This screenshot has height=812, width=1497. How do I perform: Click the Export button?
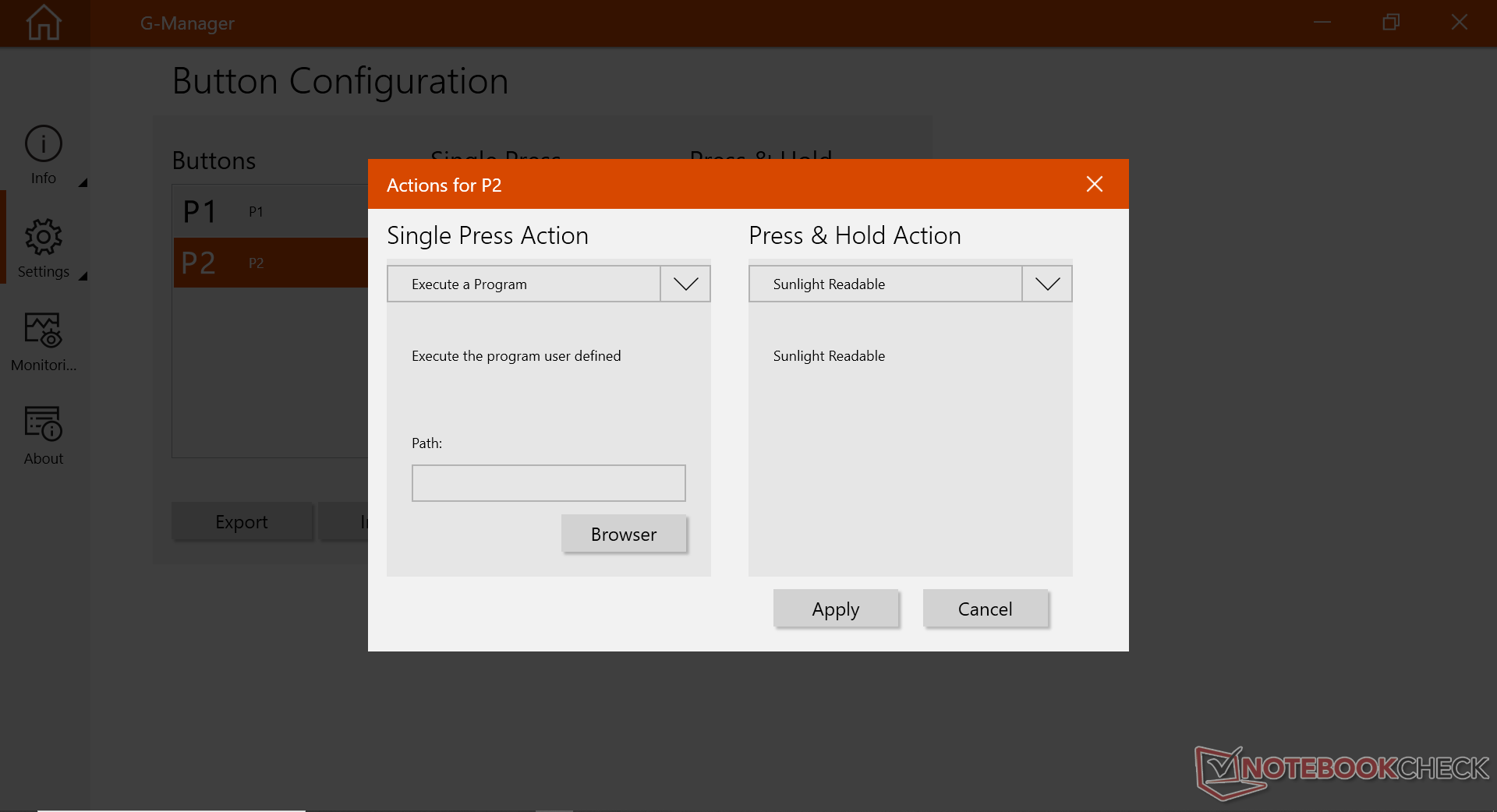coord(242,521)
